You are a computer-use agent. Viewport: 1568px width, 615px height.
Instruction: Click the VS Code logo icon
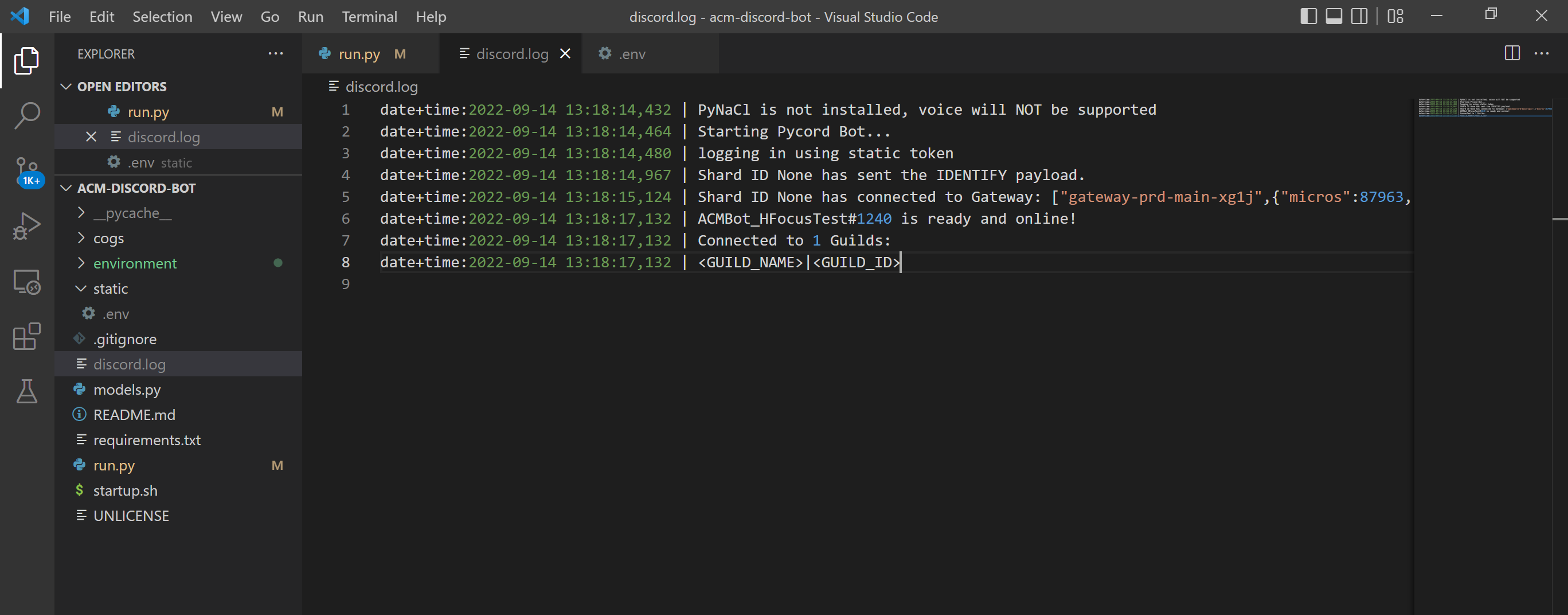[x=19, y=16]
